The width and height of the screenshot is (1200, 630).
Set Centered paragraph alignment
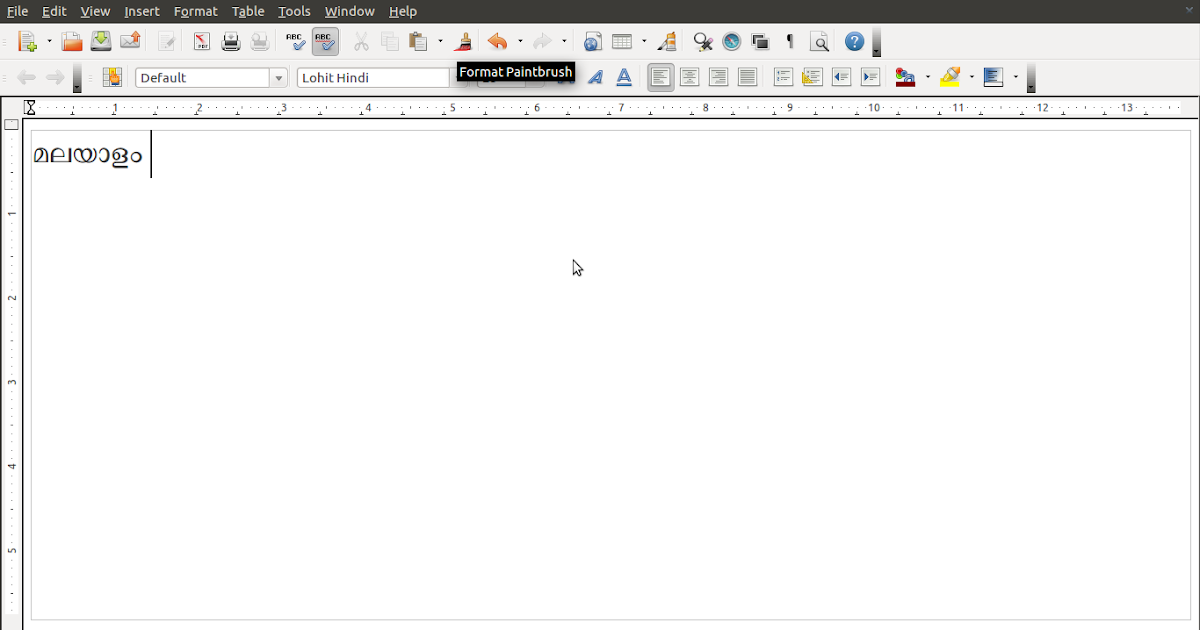689,77
